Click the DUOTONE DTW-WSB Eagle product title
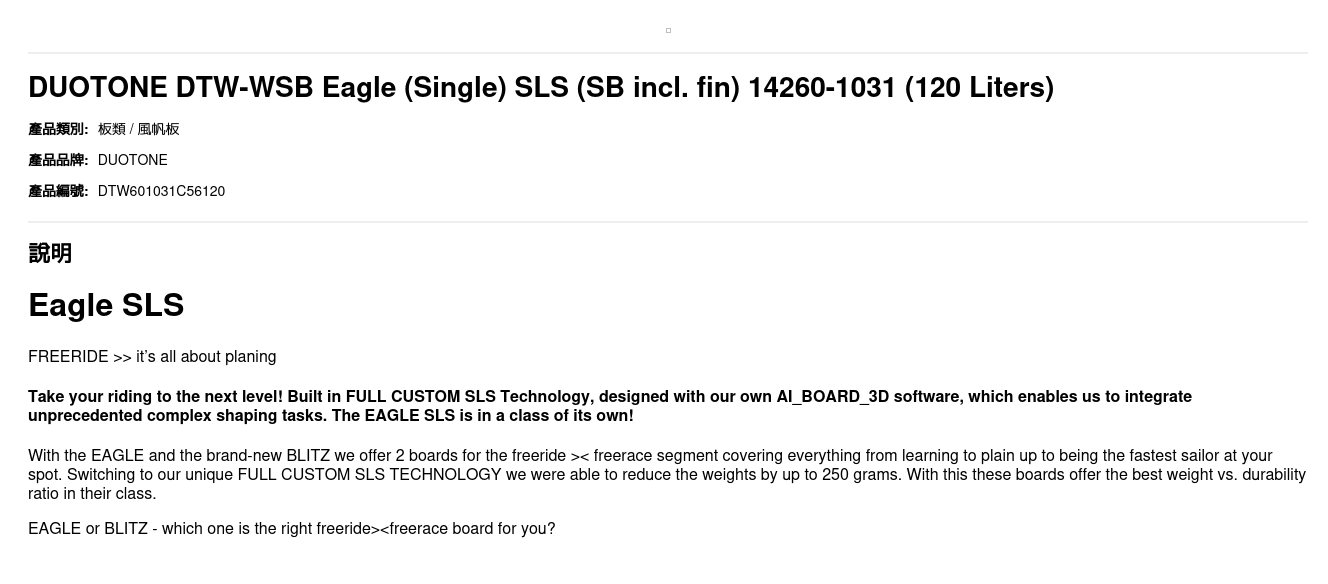 540,88
